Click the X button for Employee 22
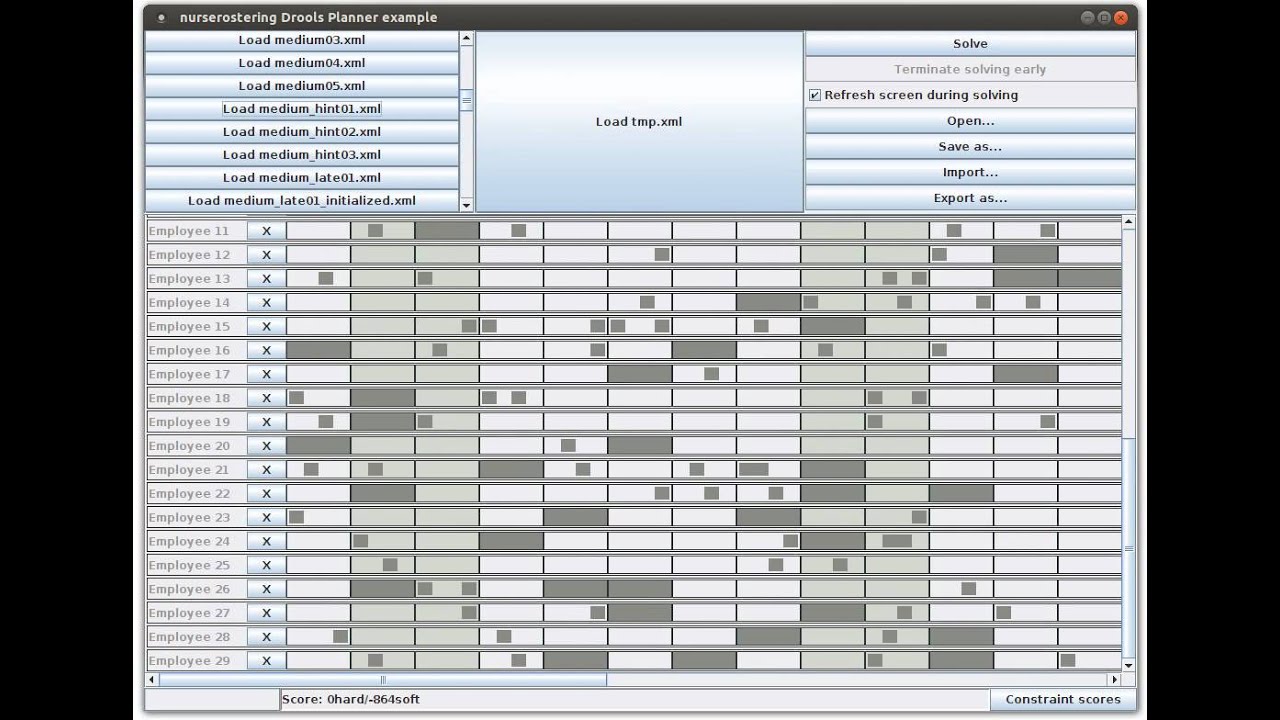Screen dimensions: 1280x720 [266, 494]
